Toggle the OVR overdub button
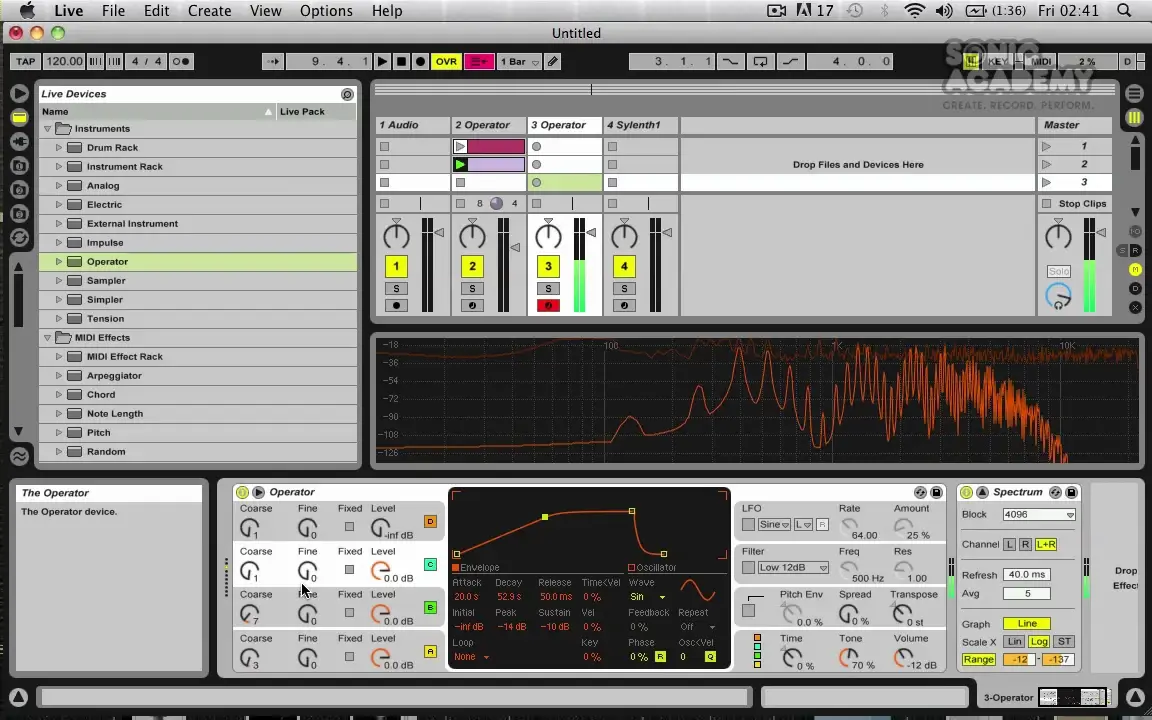 pos(446,62)
